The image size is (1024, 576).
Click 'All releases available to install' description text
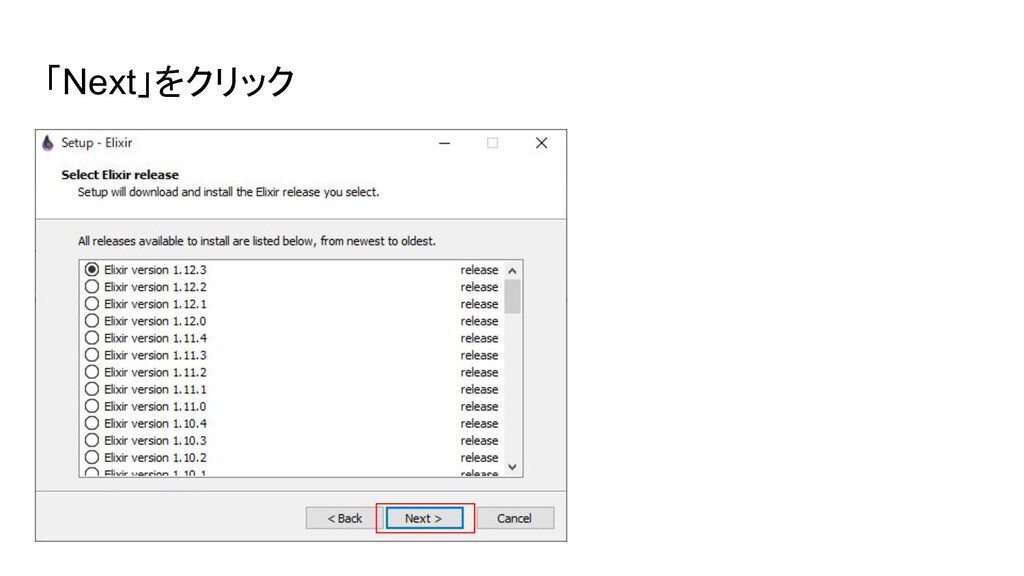pyautogui.click(x=257, y=241)
